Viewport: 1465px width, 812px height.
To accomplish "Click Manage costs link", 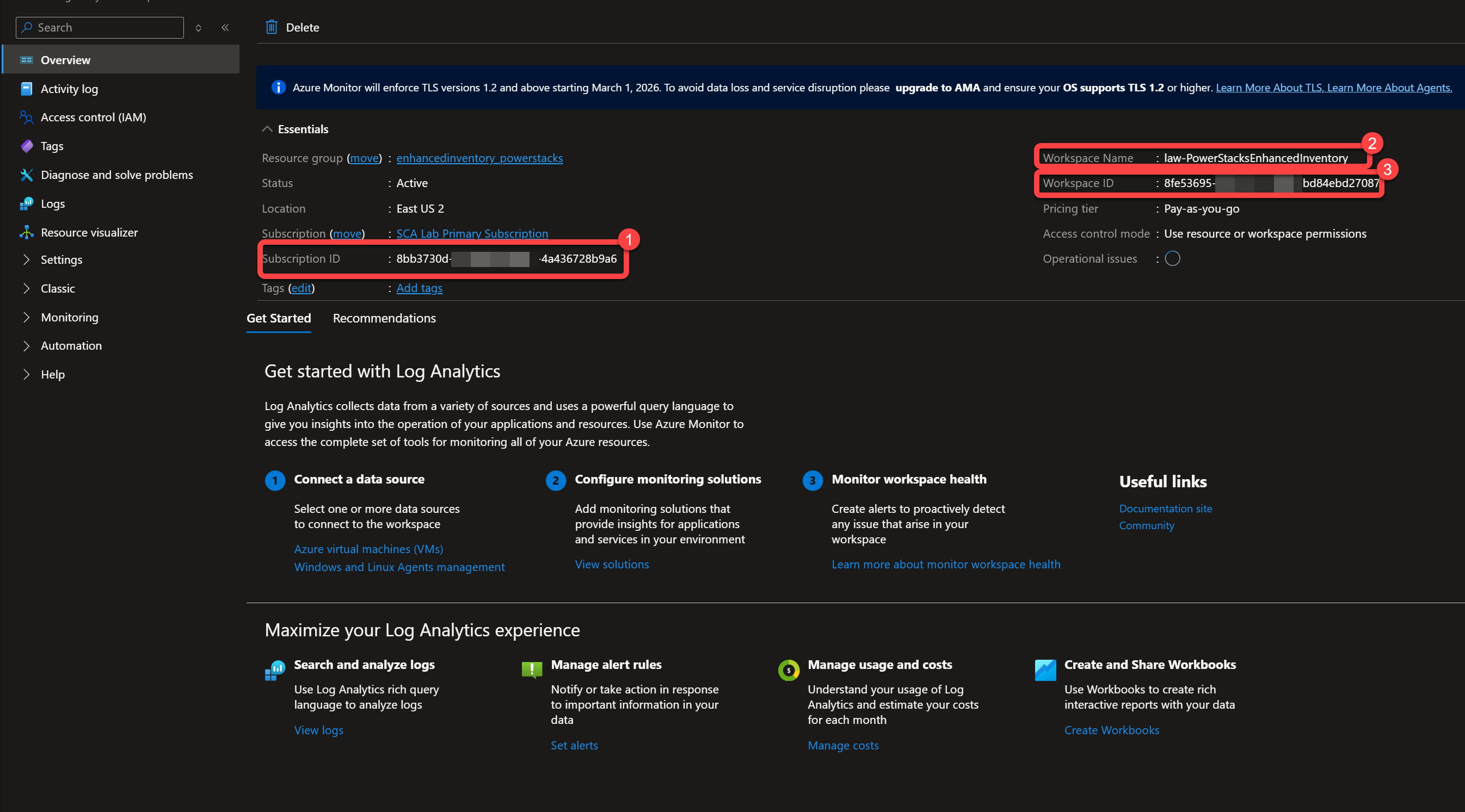I will coord(843,746).
